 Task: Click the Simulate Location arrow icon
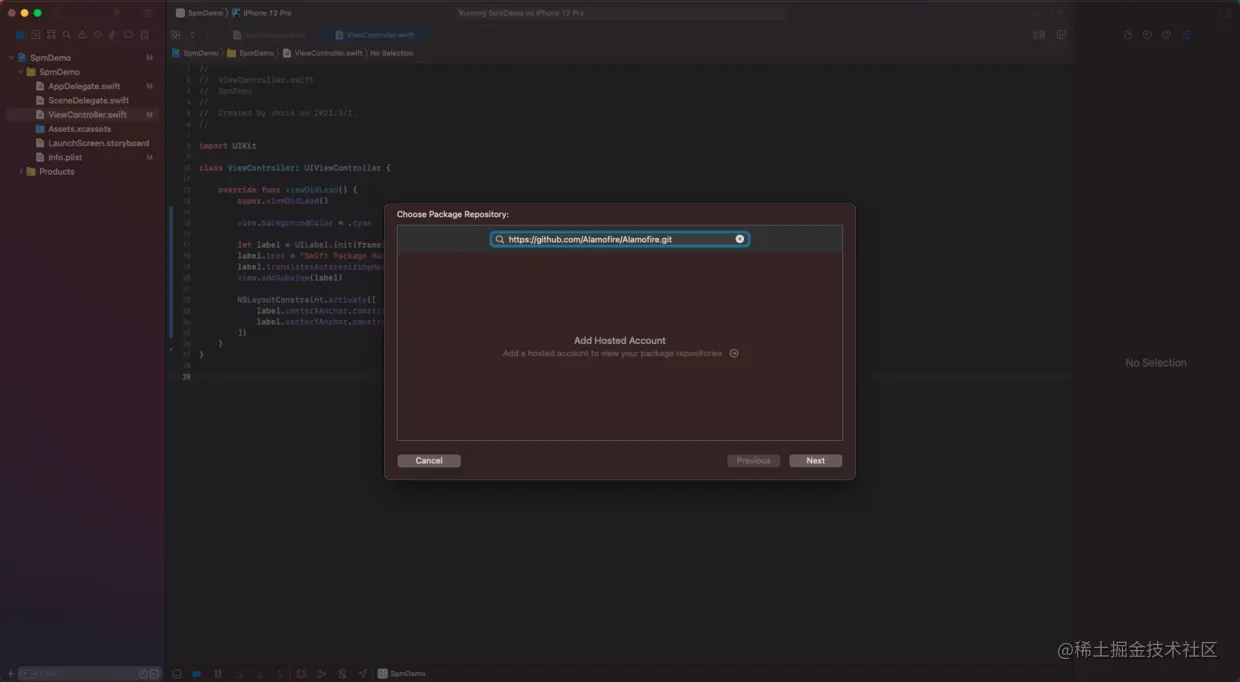(x=362, y=673)
